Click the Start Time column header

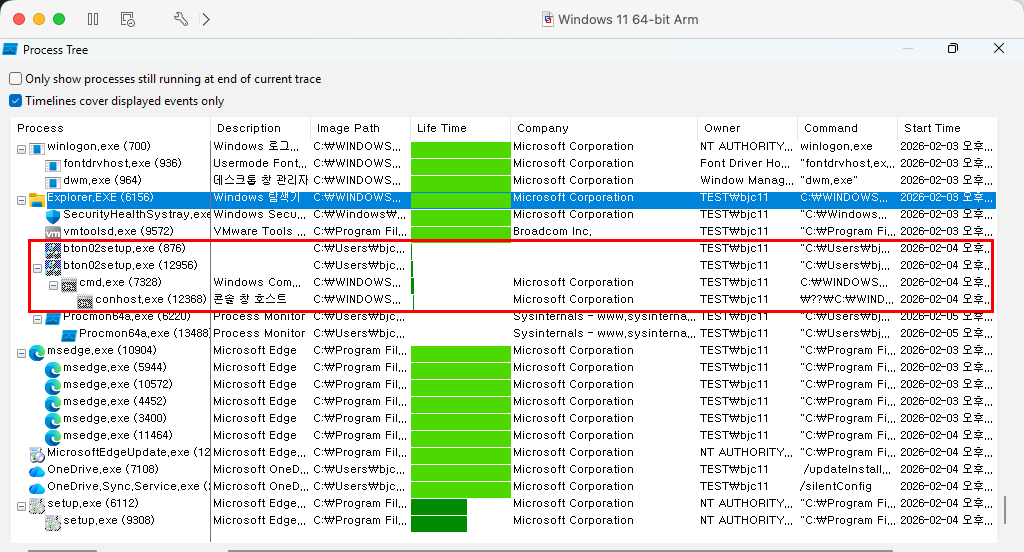(932, 128)
